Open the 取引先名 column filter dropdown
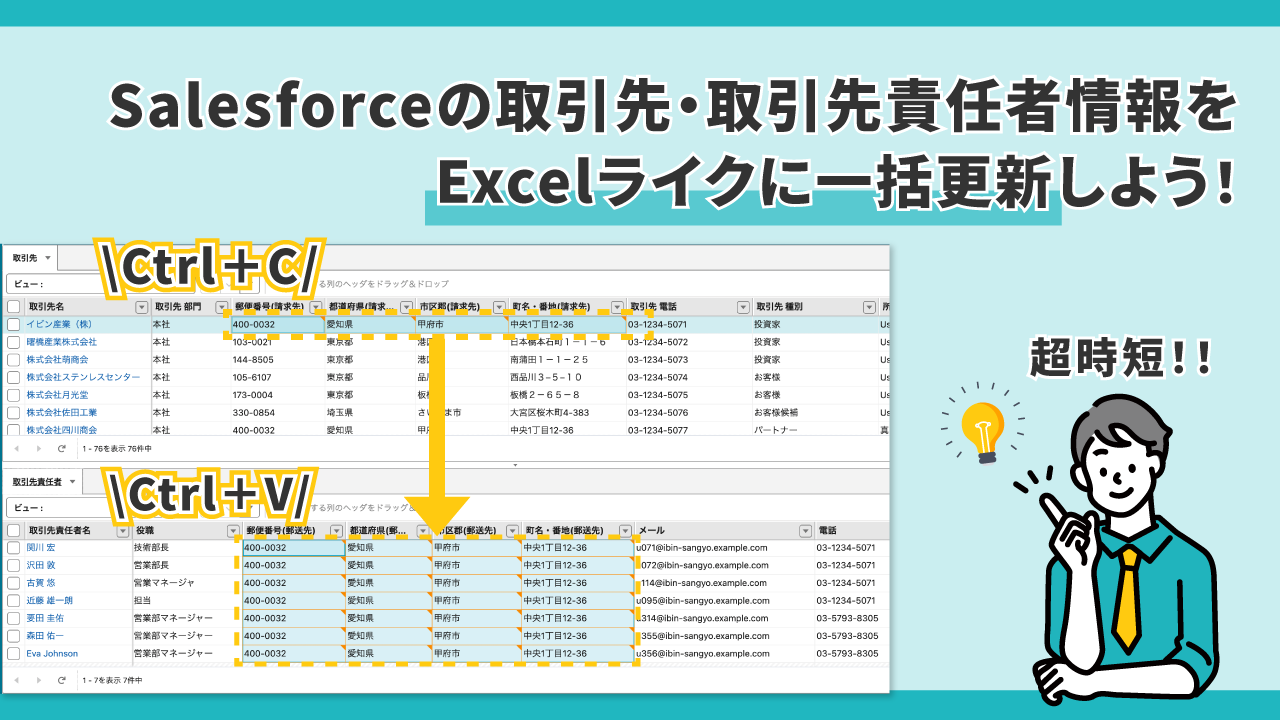This screenshot has height=720, width=1280. (141, 307)
